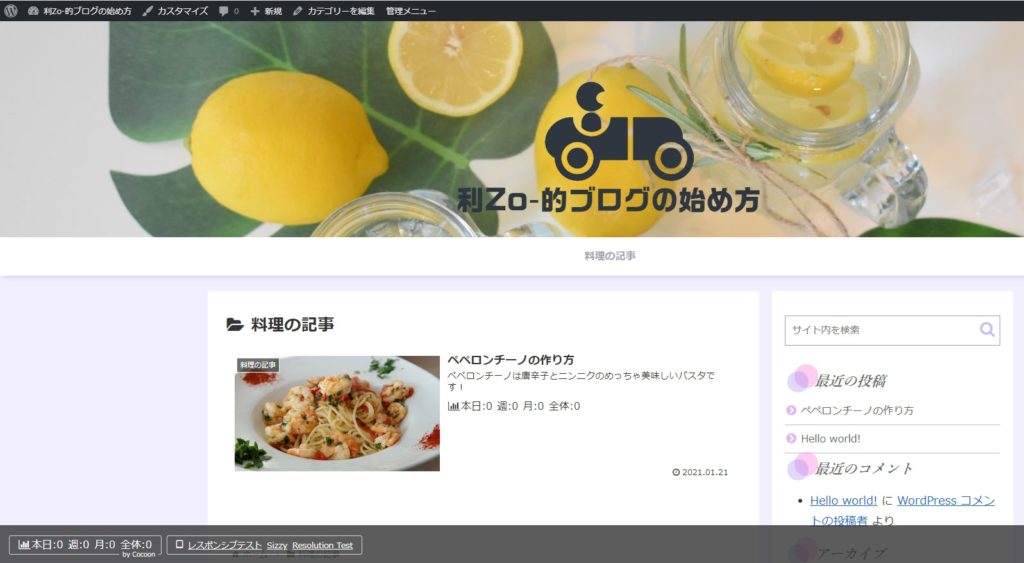The image size is (1024, 563).
Task: Open ペペロンチーノの作り方 in recent posts sidebar
Action: click(857, 410)
